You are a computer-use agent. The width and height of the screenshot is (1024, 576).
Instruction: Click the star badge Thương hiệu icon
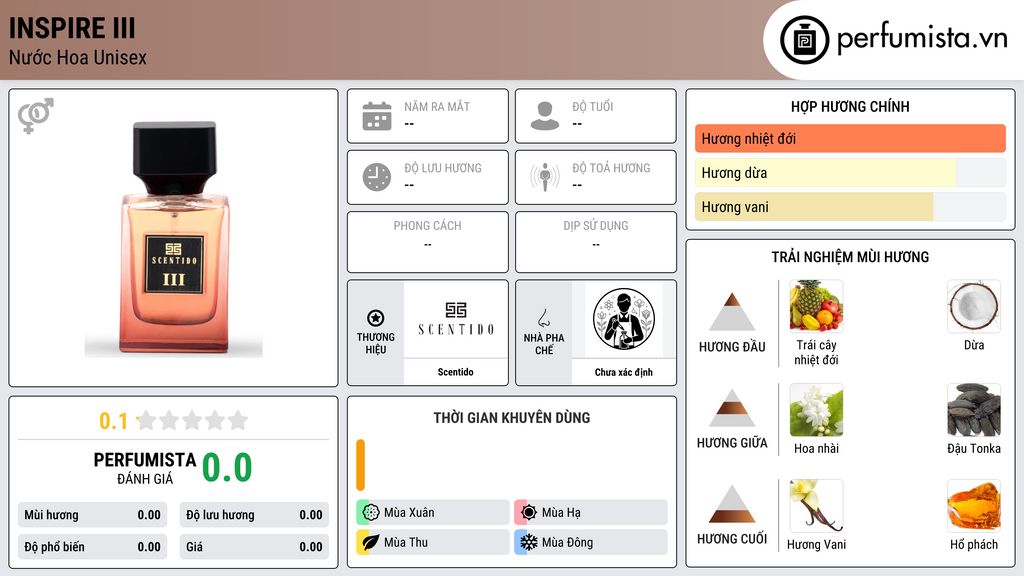[x=376, y=318]
